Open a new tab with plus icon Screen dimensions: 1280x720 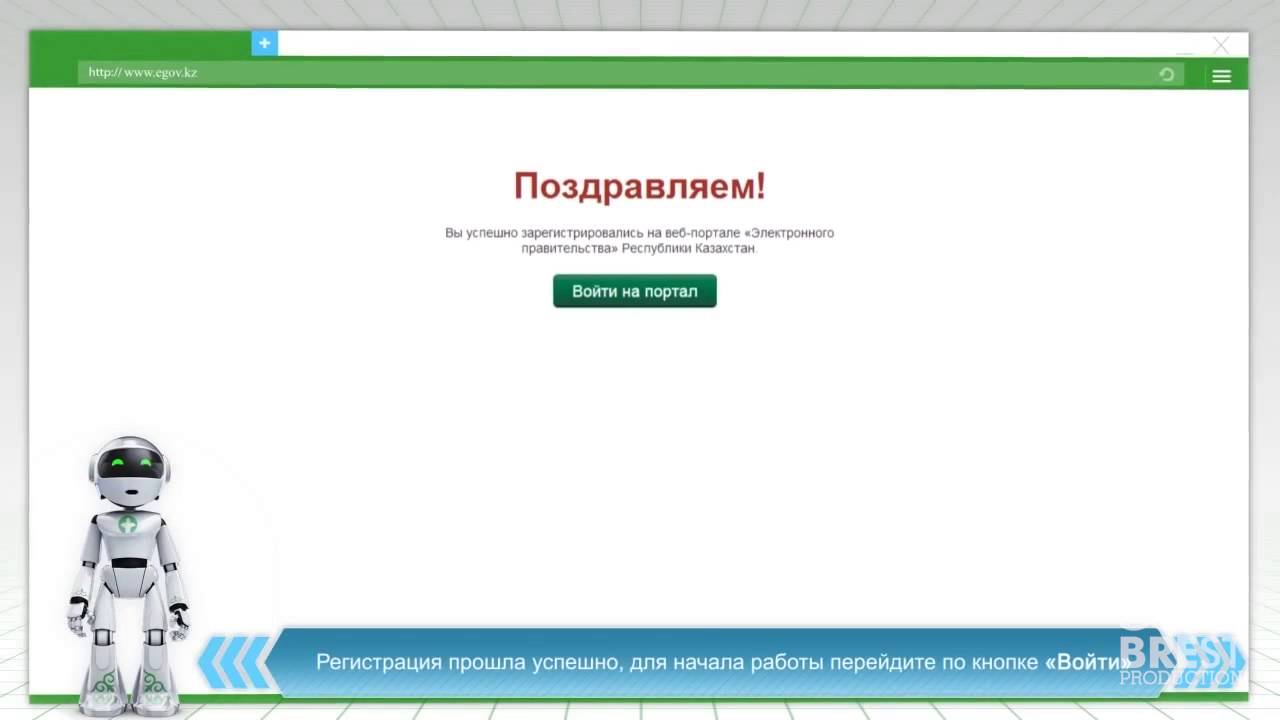[264, 43]
